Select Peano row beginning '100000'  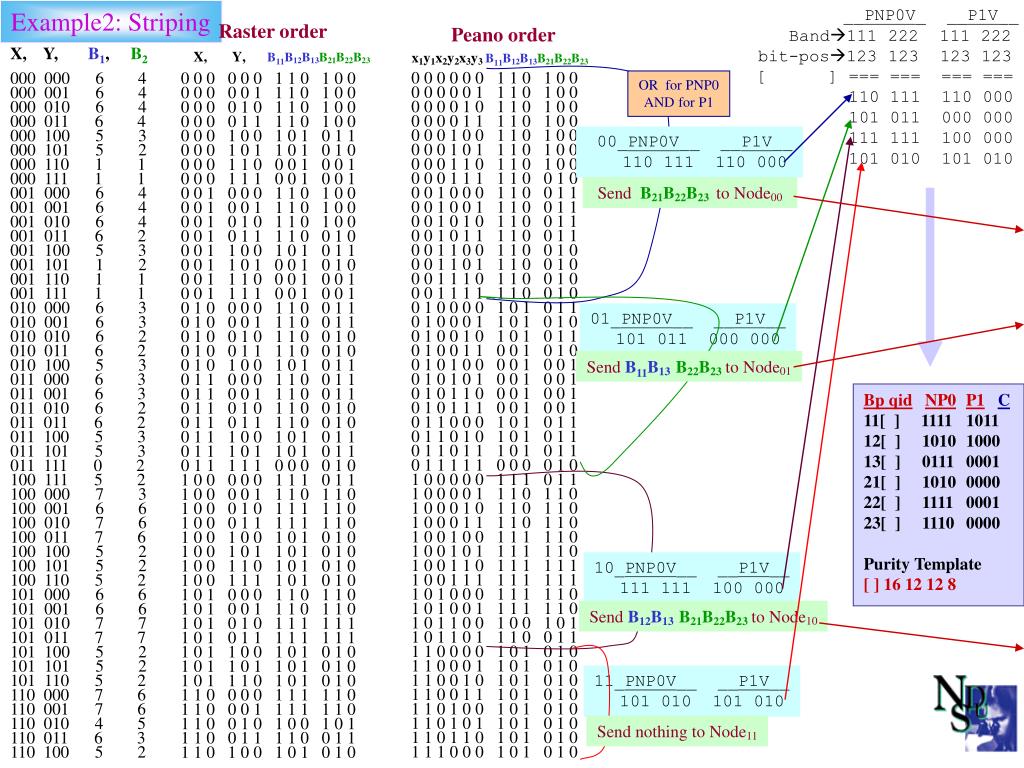coord(495,480)
